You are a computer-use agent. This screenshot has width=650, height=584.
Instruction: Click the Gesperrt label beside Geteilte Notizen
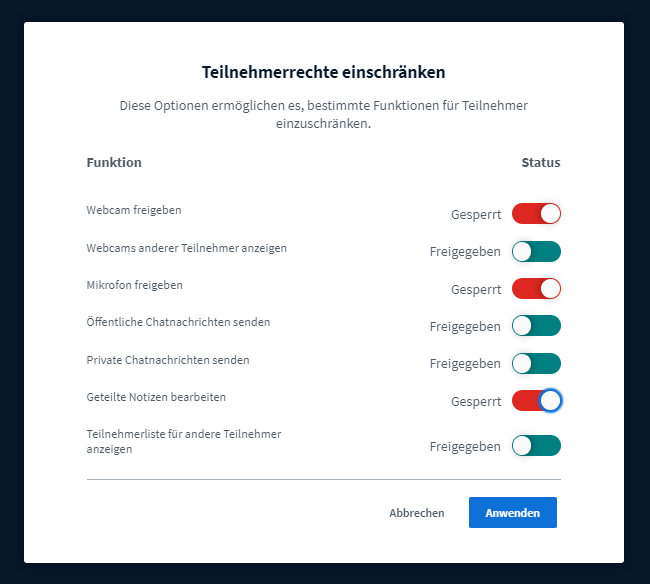click(x=475, y=402)
